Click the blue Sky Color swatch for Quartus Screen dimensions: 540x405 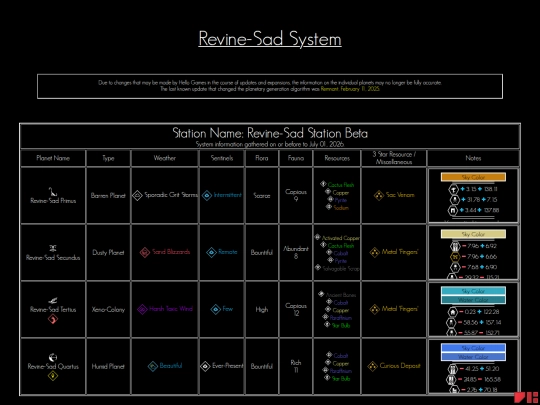tap(473, 348)
